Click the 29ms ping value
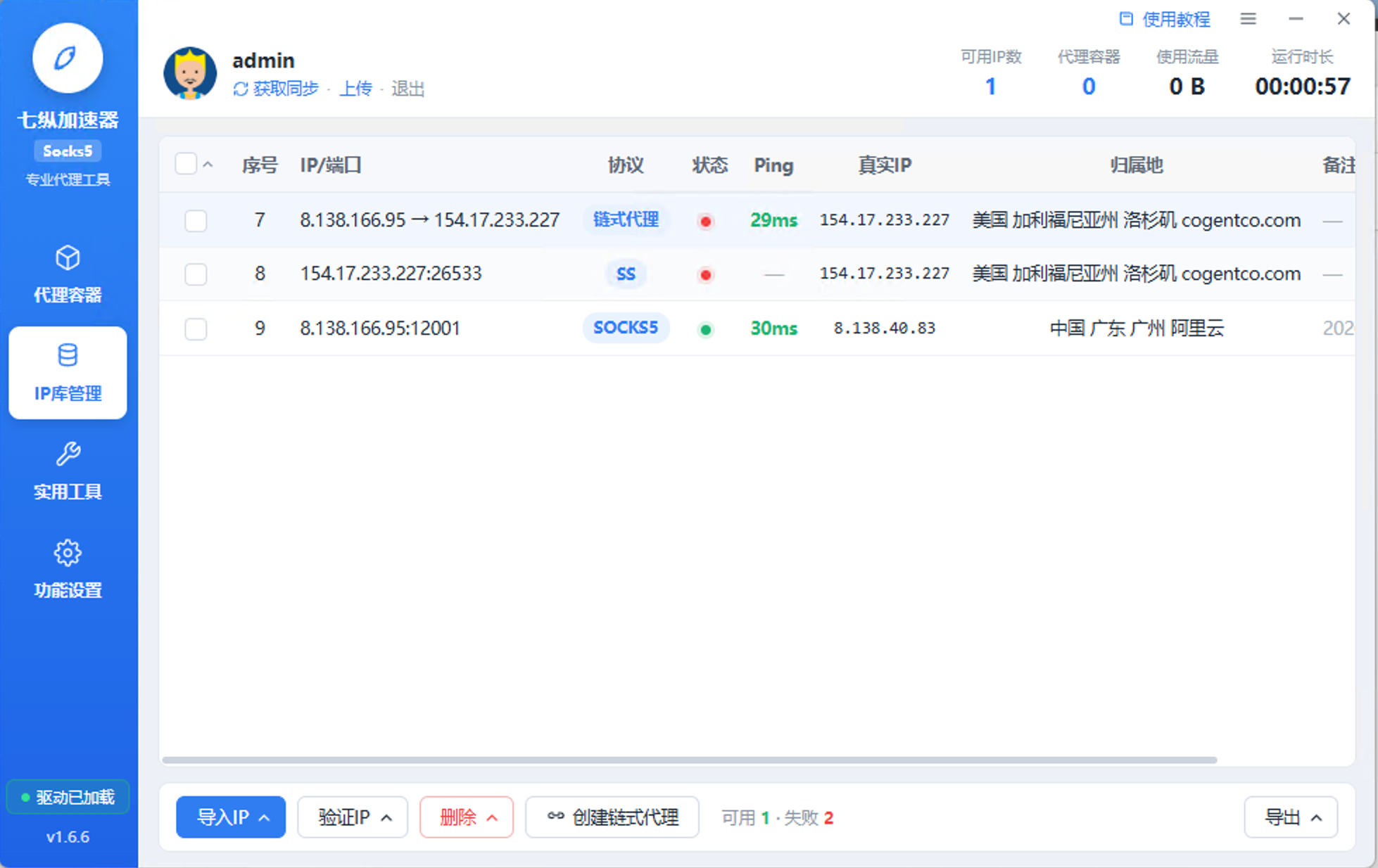Viewport: 1378px width, 868px height. (773, 220)
